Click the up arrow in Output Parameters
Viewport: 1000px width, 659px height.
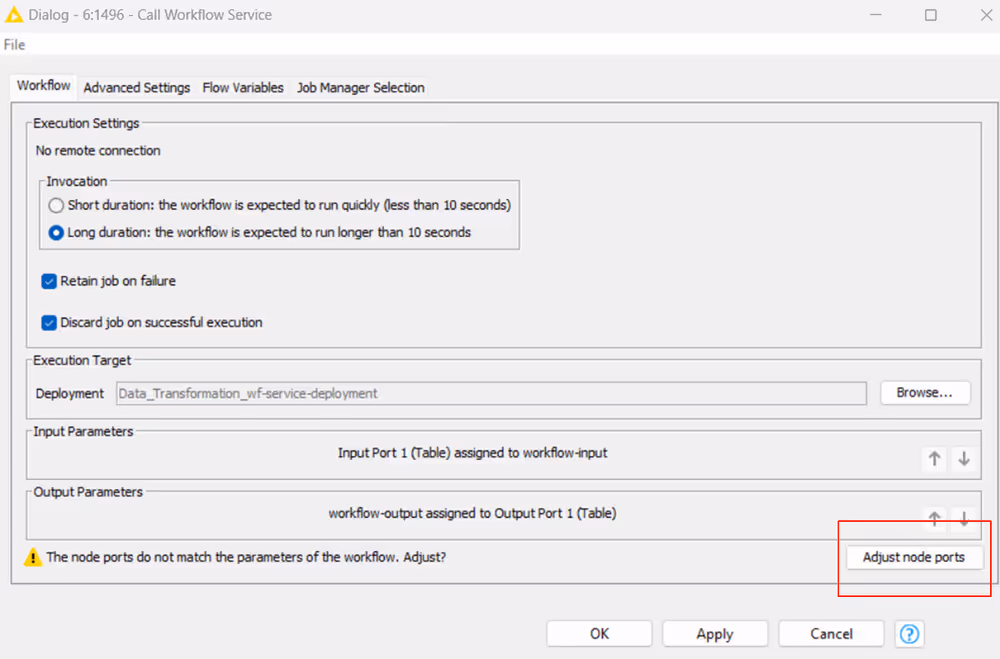(x=934, y=518)
